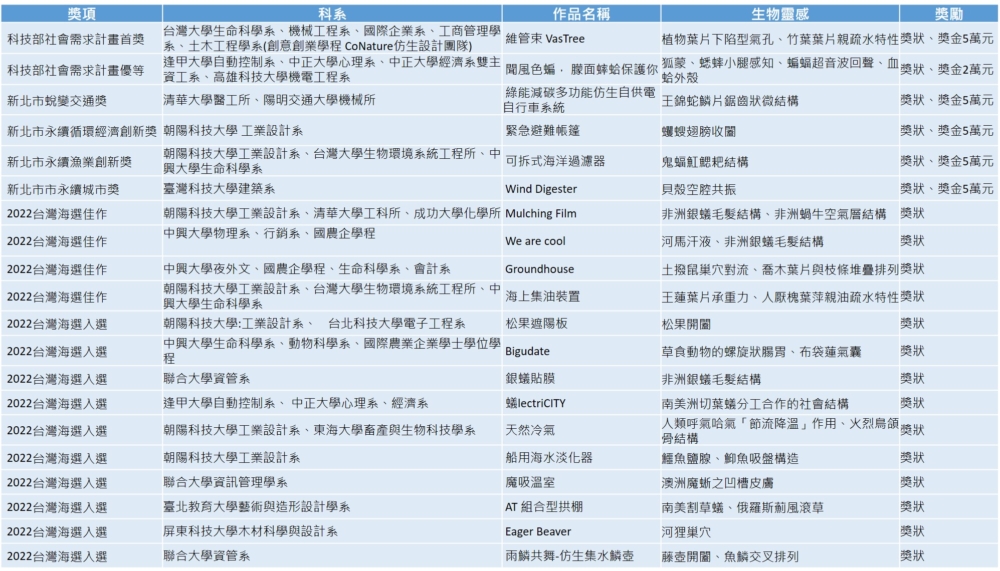Select the 清華大學醫工所、陽明交通大學機械所 cell

tap(332, 100)
